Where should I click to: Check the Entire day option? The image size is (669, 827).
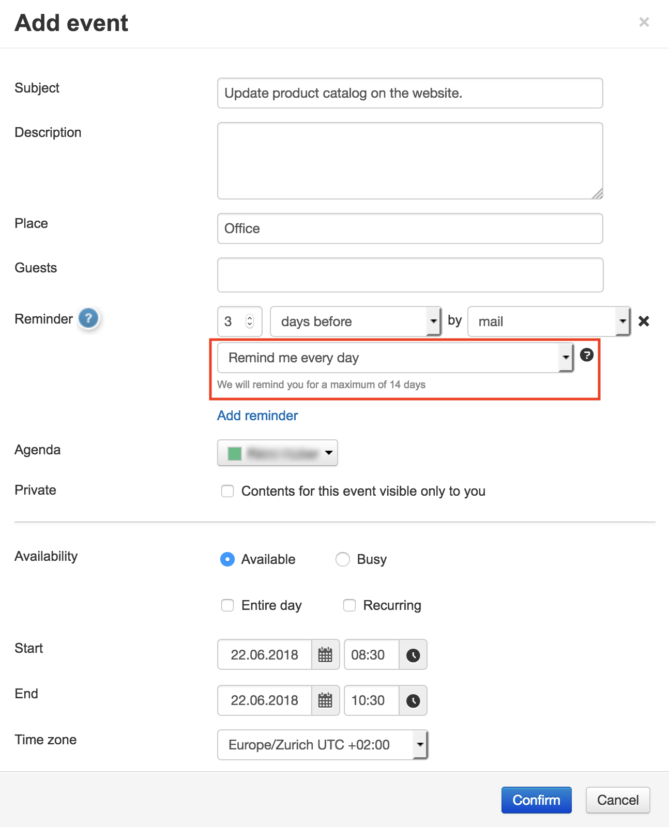[x=227, y=605]
